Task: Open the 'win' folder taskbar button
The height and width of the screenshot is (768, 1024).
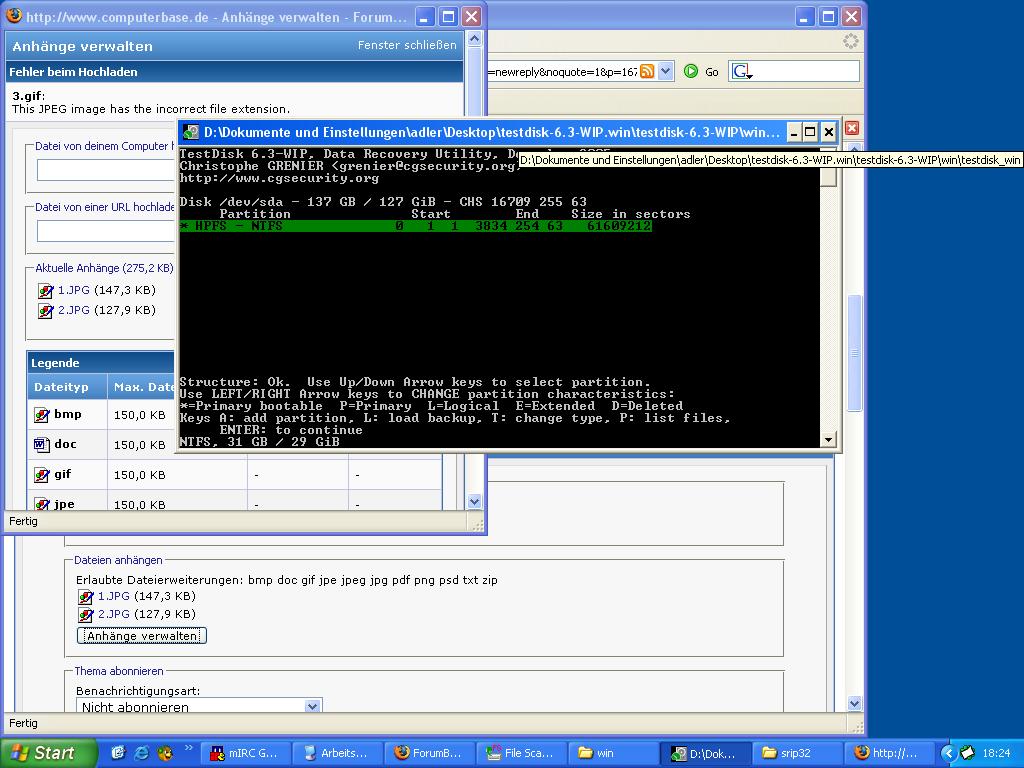Action: click(613, 753)
